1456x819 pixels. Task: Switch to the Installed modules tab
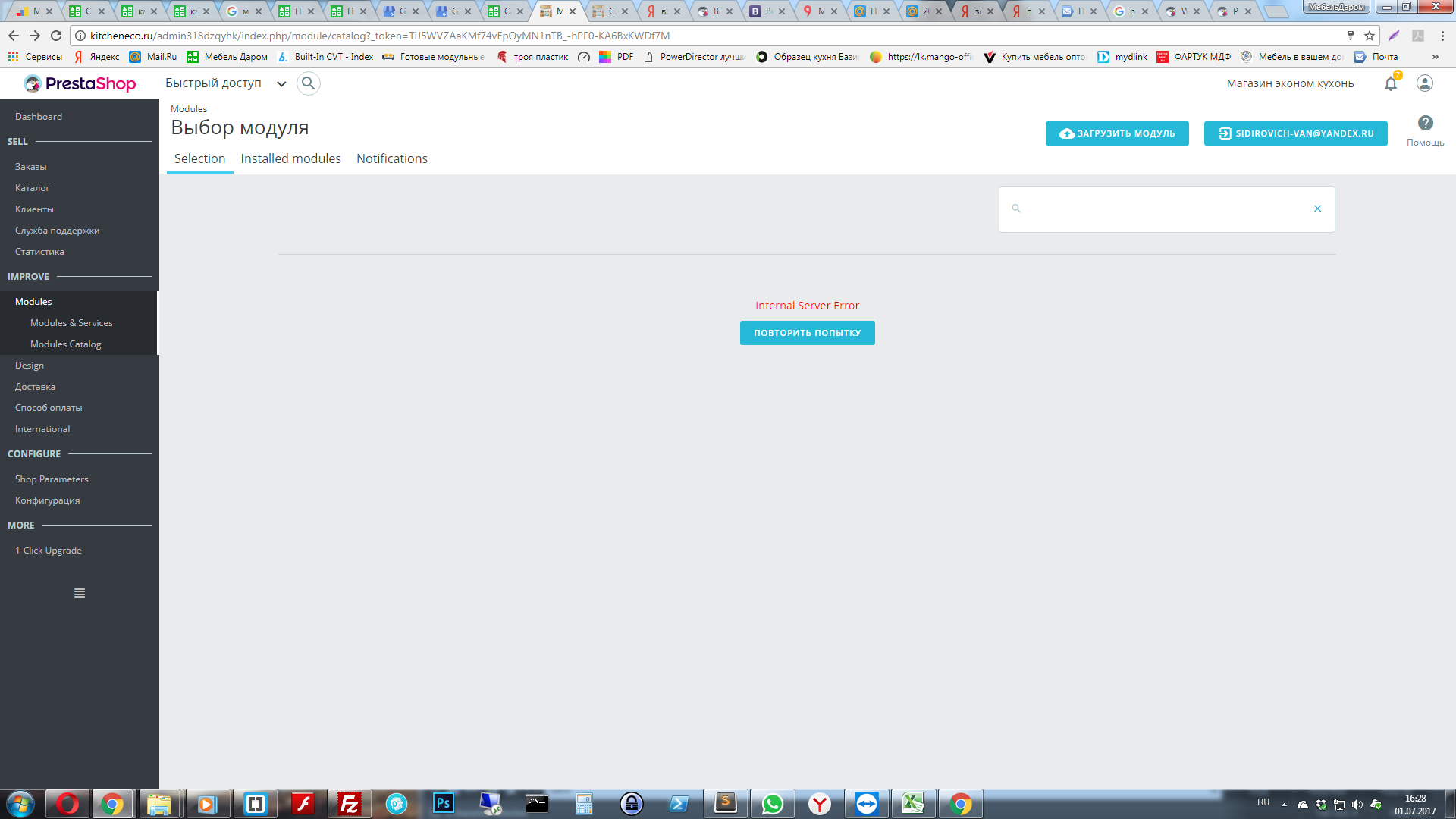coord(290,158)
